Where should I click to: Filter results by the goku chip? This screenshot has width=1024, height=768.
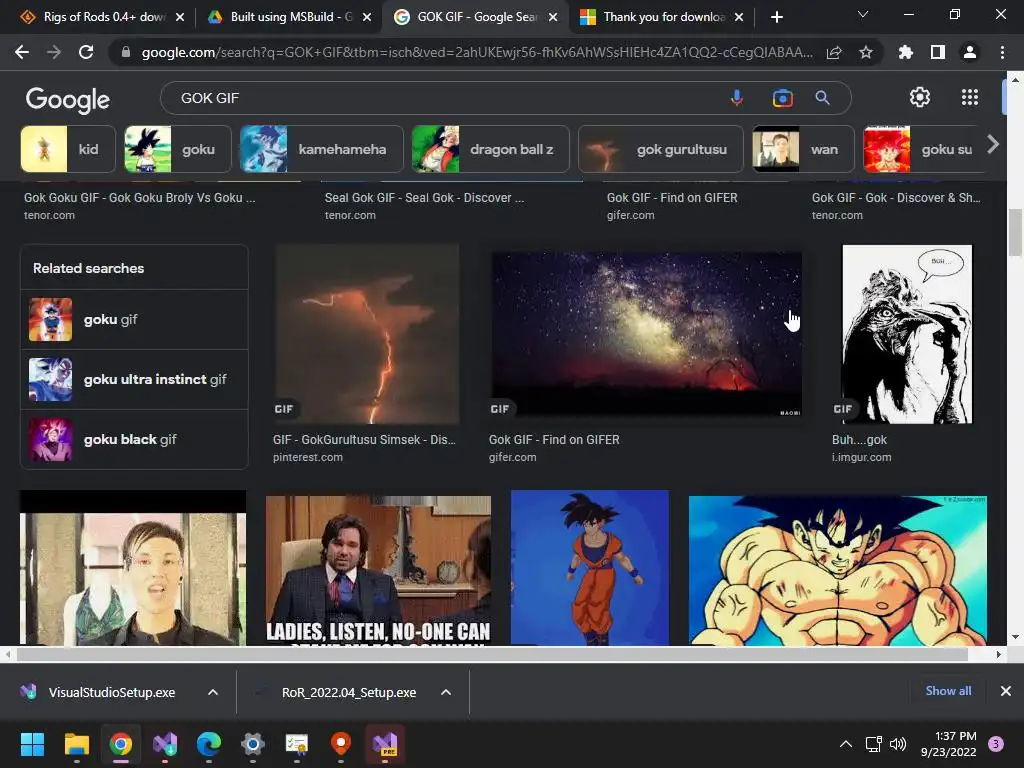click(178, 149)
